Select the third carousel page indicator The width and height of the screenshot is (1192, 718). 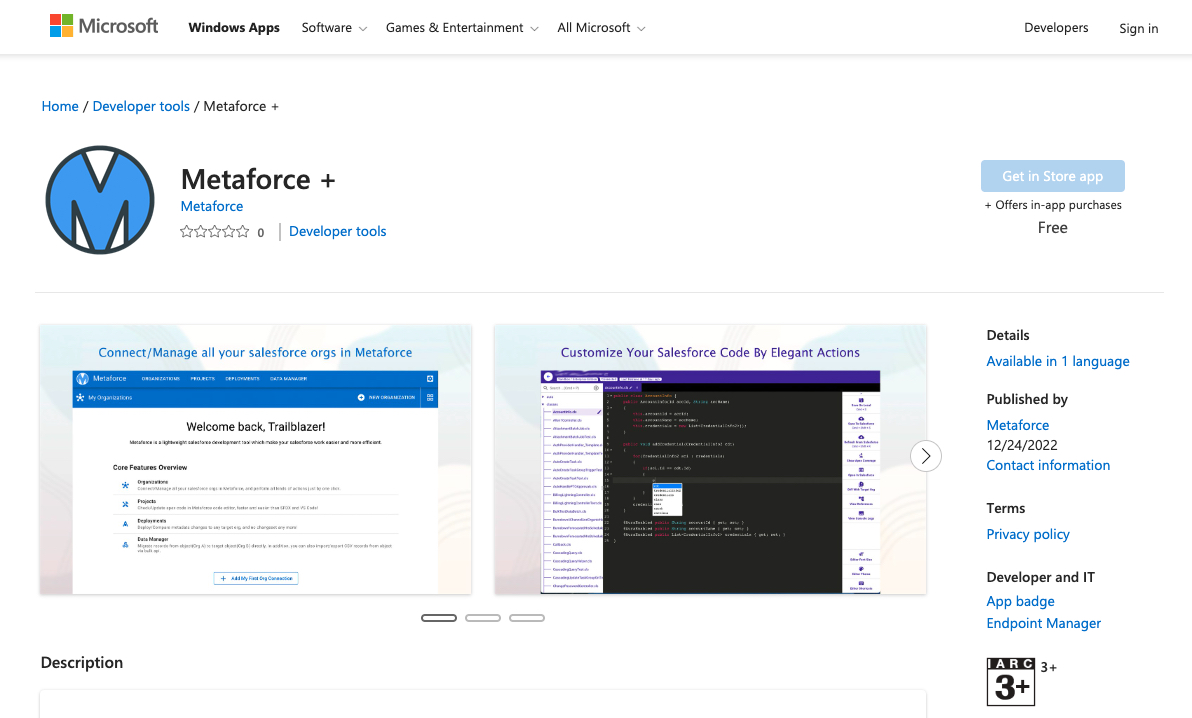(527, 618)
